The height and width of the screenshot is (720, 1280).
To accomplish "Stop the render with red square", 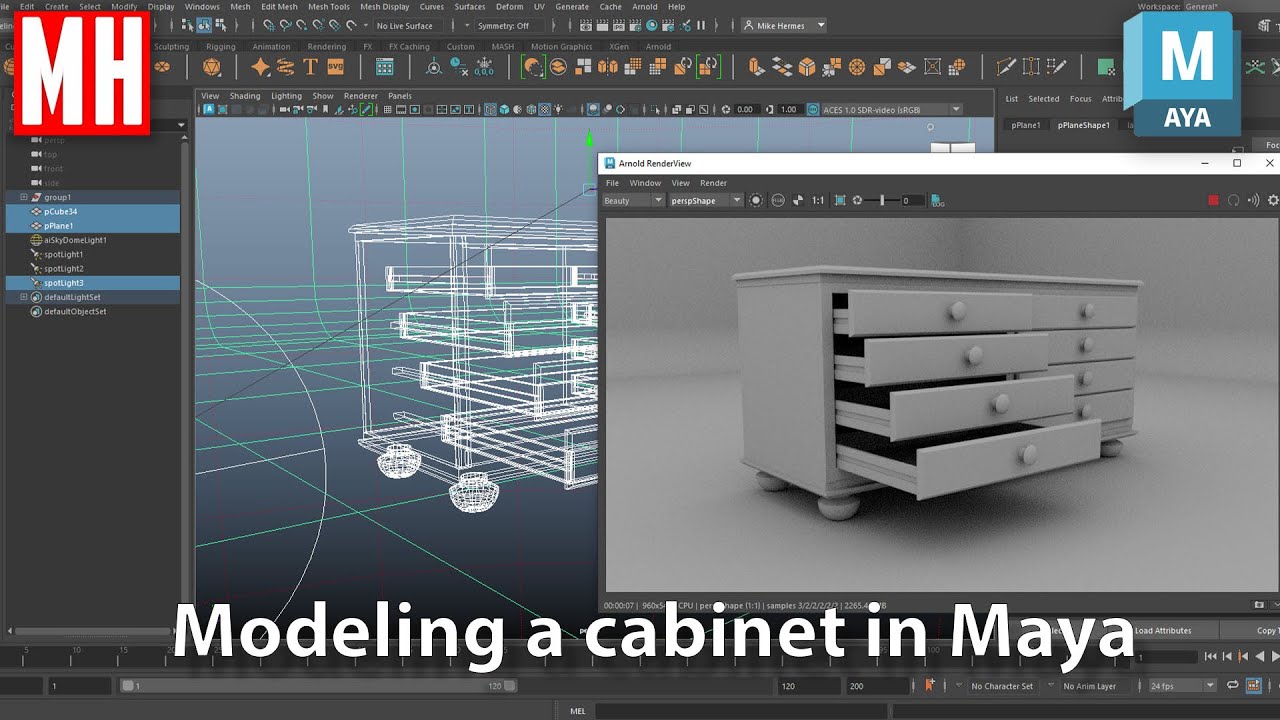I will (1214, 200).
